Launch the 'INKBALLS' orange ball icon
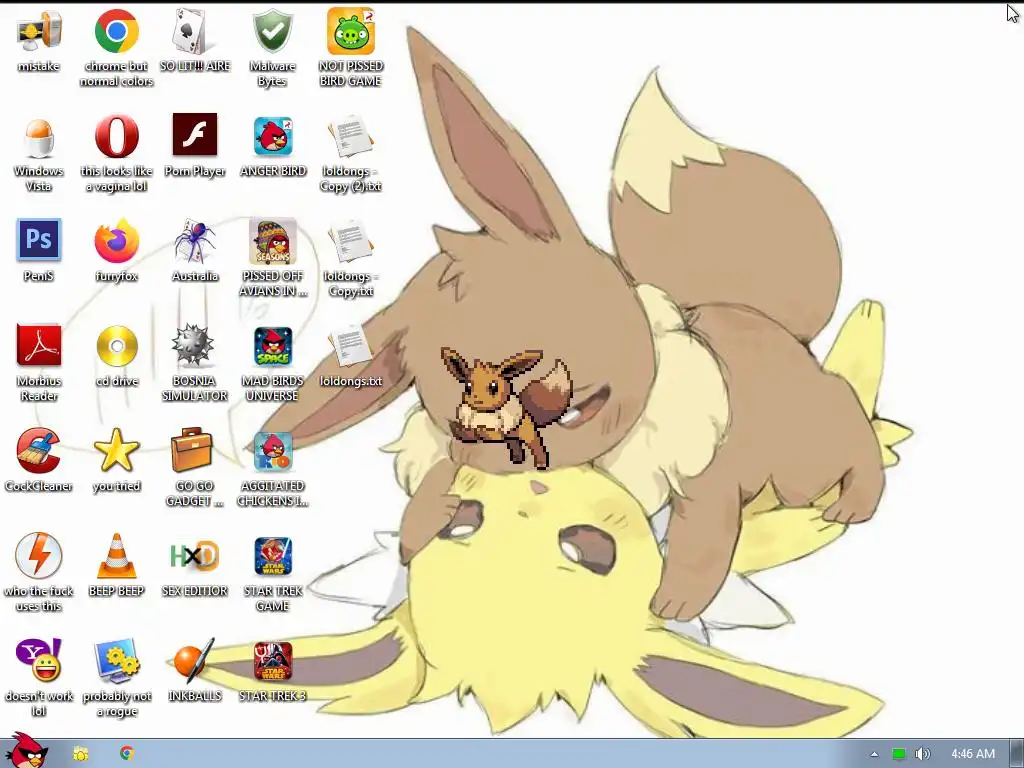Screen dimensions: 1024x768 point(193,660)
